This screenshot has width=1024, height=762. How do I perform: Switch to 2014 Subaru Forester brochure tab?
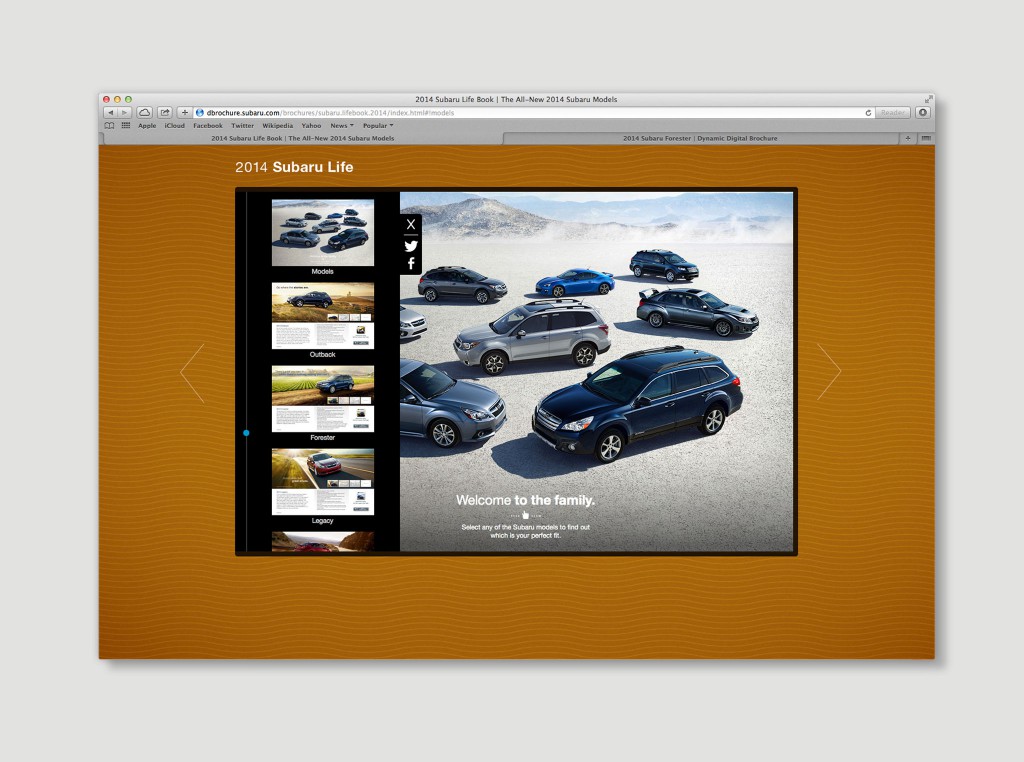coord(700,138)
